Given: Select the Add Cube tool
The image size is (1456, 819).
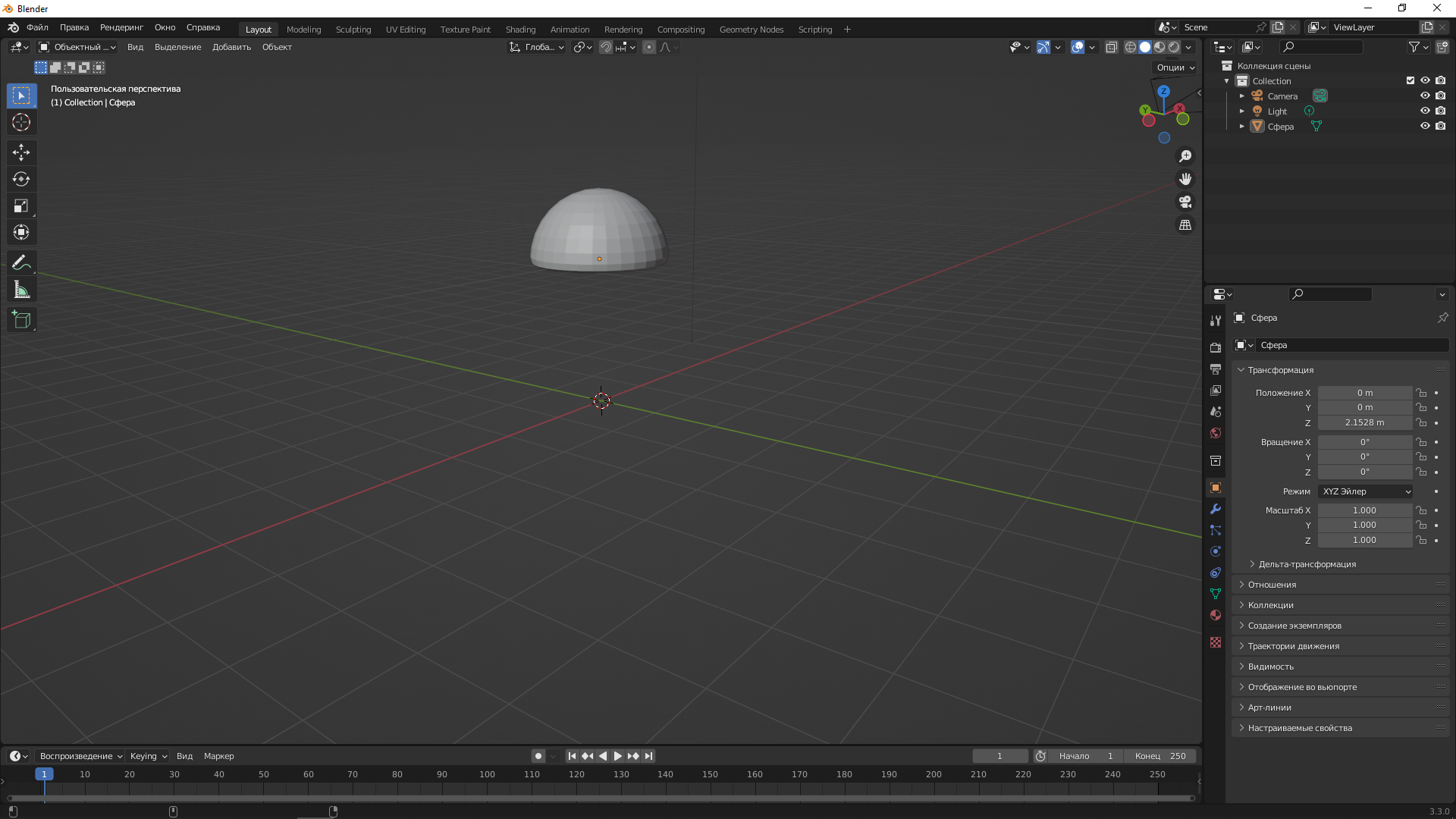Looking at the screenshot, I should click(x=21, y=320).
